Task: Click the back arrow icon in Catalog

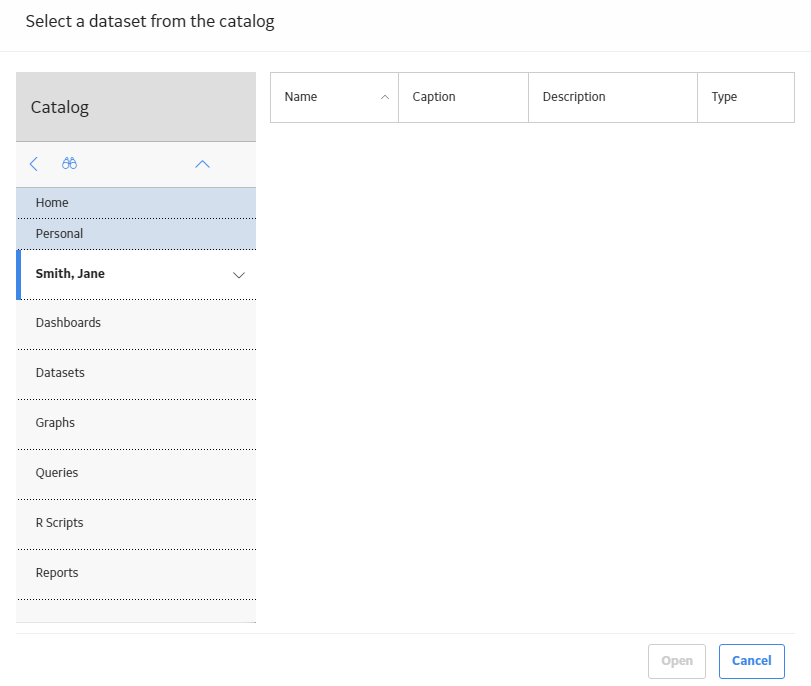Action: coord(34,164)
